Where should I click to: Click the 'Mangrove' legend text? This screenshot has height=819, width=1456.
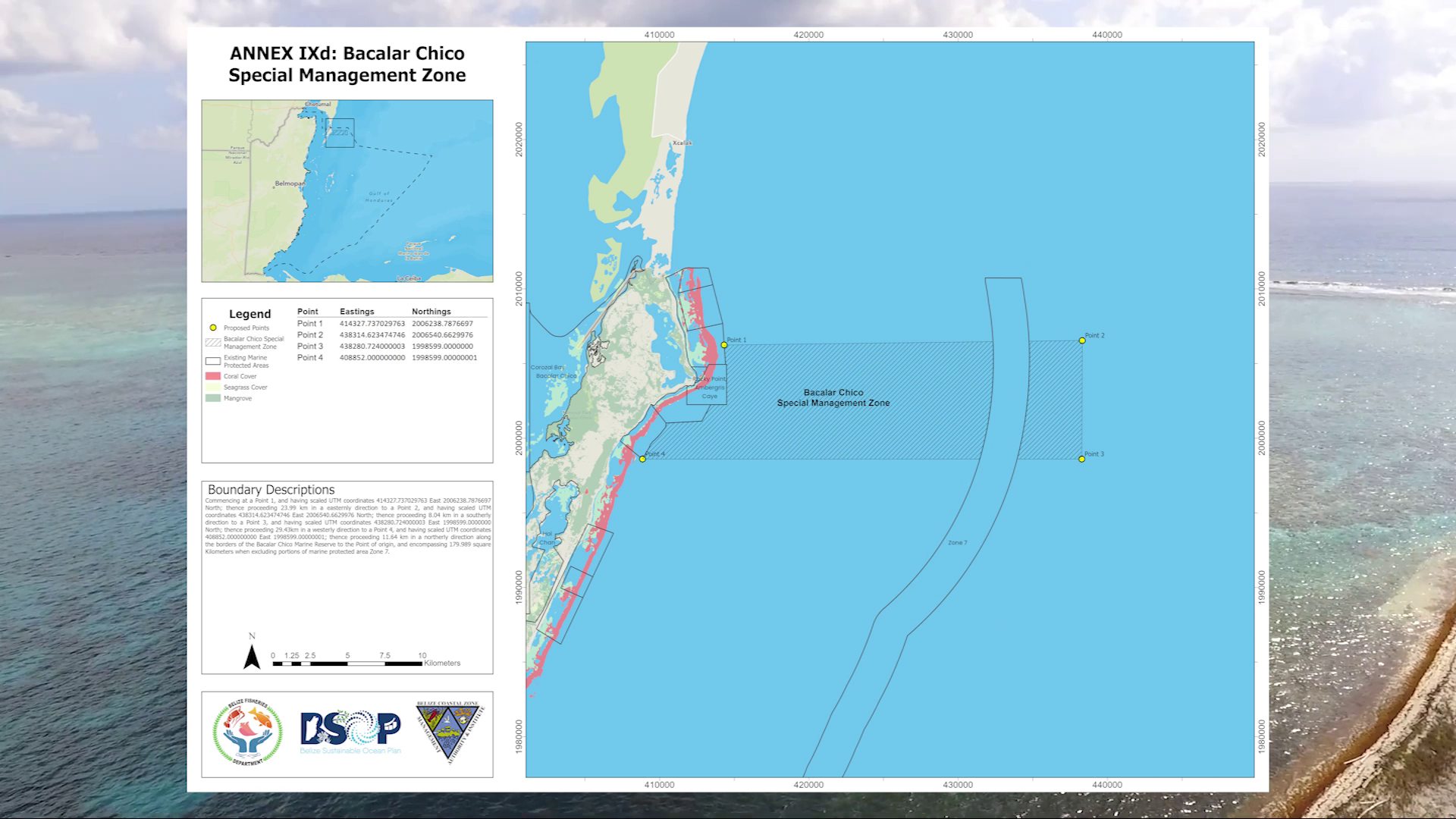coord(238,399)
